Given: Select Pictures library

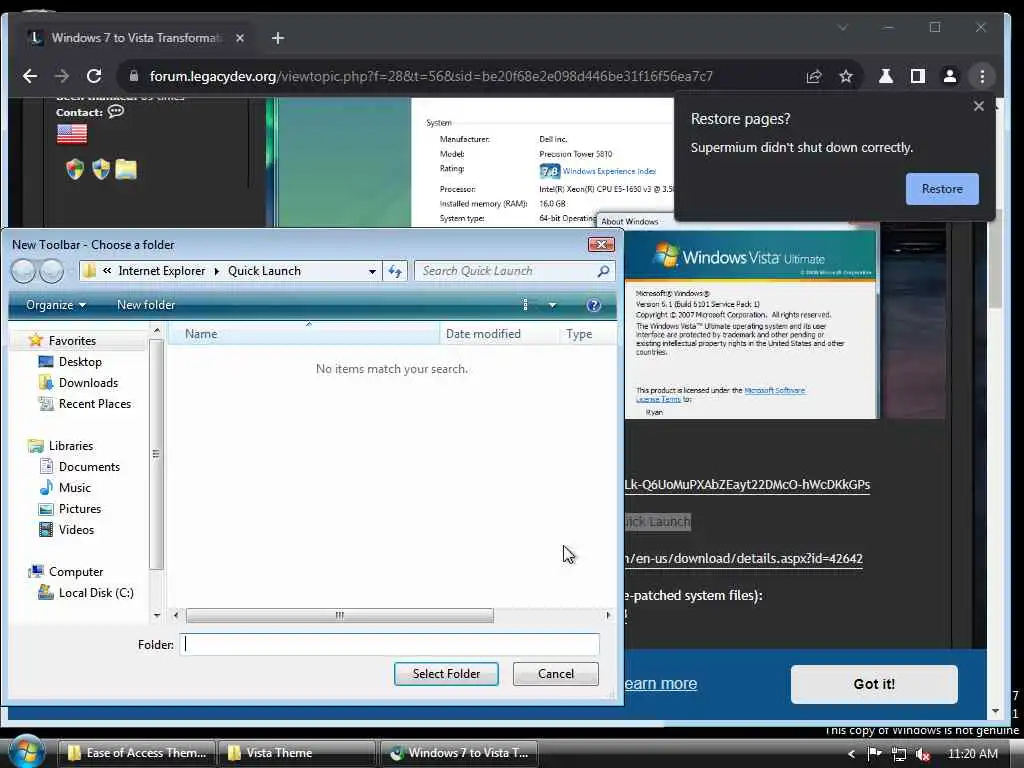Looking at the screenshot, I should pyautogui.click(x=80, y=509).
